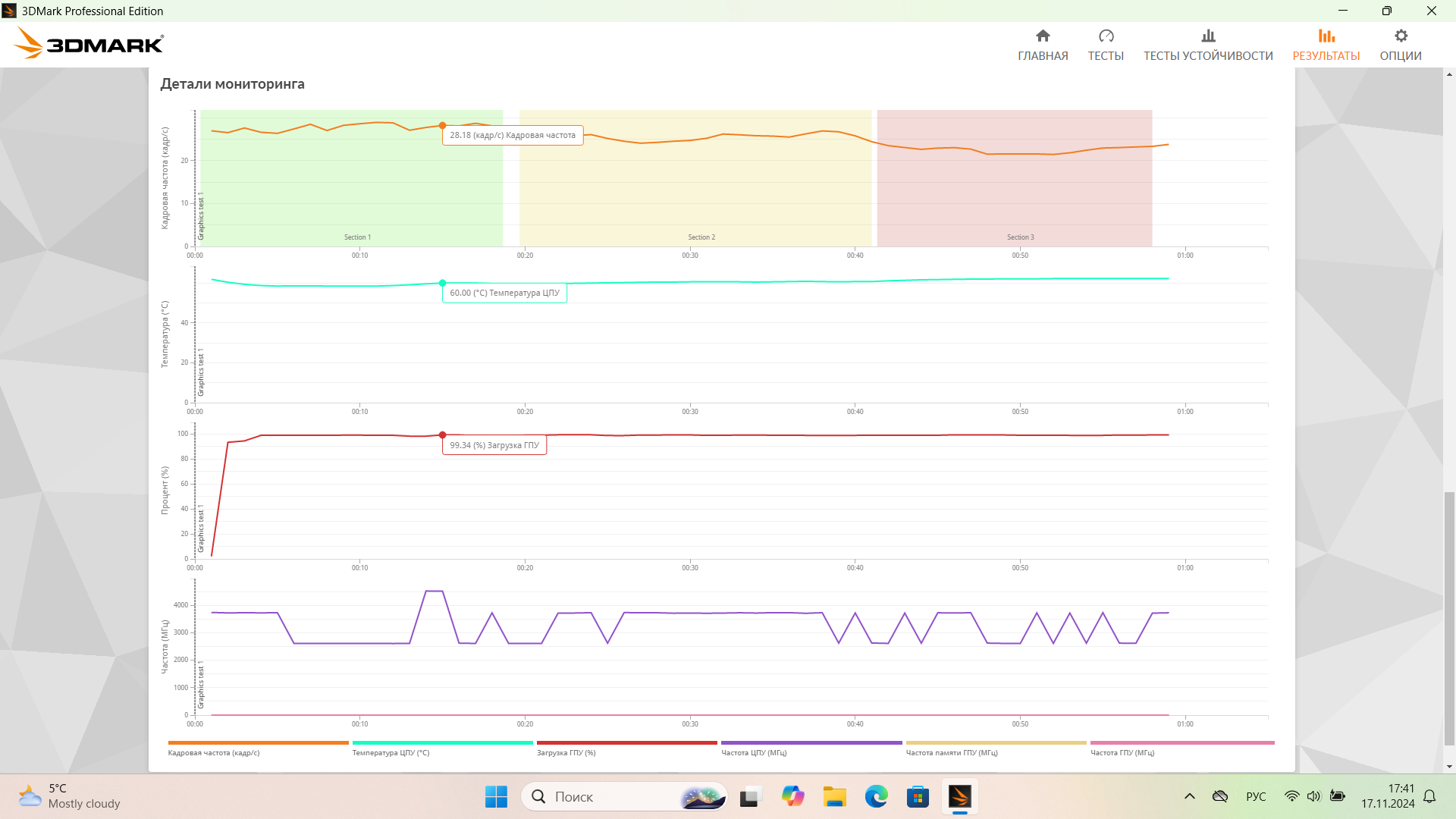Switch to РЕЗУЛЬТАТЫ tab
Viewport: 1456px width, 819px height.
point(1326,45)
